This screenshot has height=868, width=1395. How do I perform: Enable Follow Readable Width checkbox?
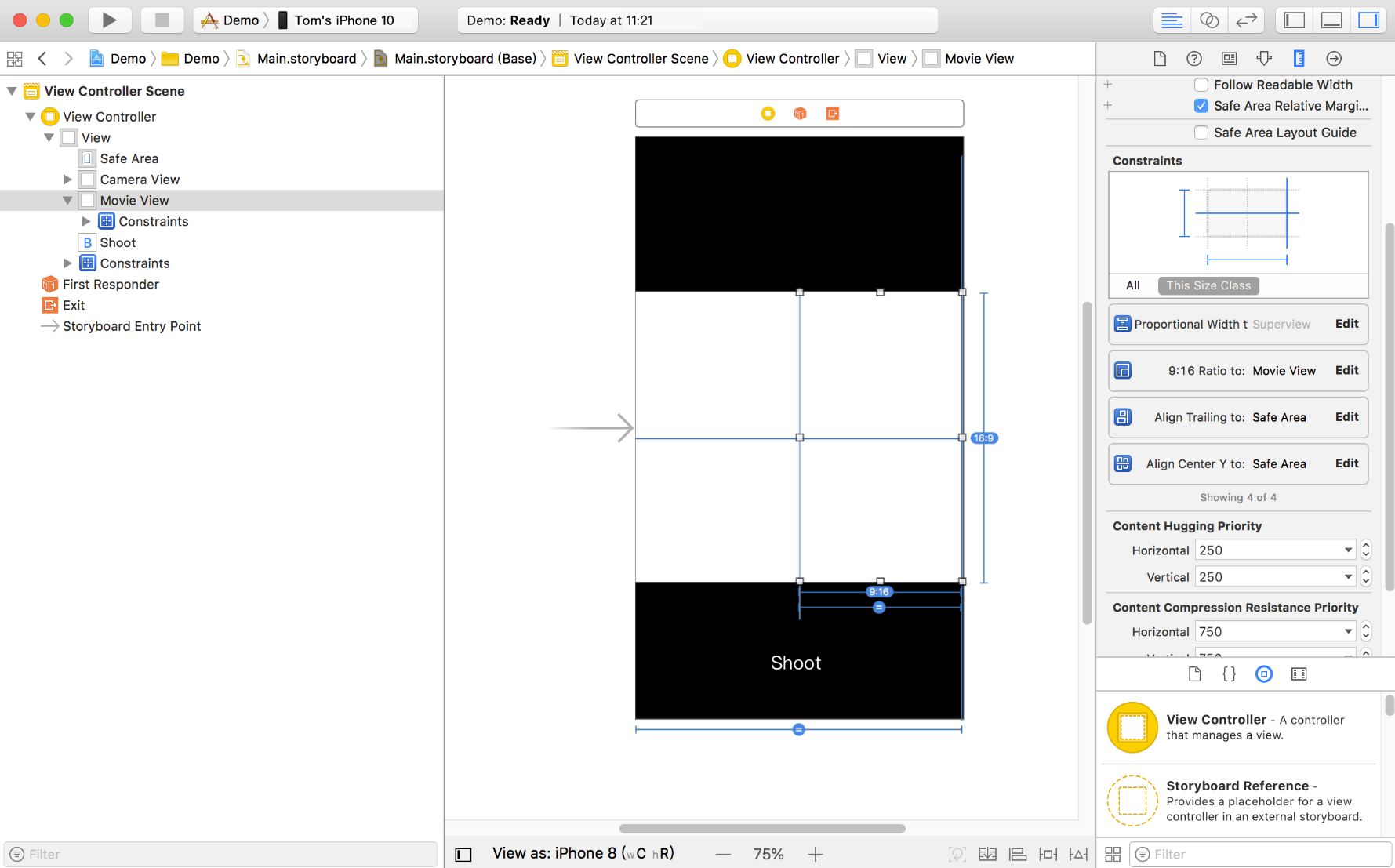pos(1201,85)
